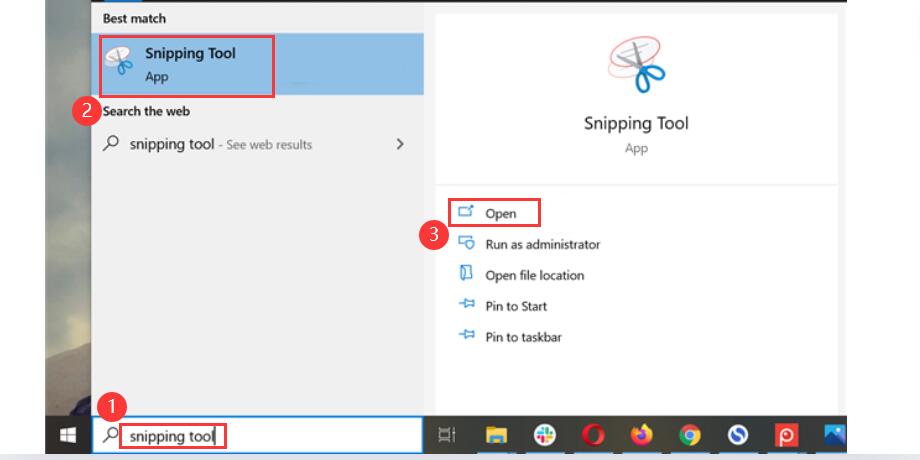Open the red P app on taskbar
This screenshot has height=460, width=920.
(786, 435)
